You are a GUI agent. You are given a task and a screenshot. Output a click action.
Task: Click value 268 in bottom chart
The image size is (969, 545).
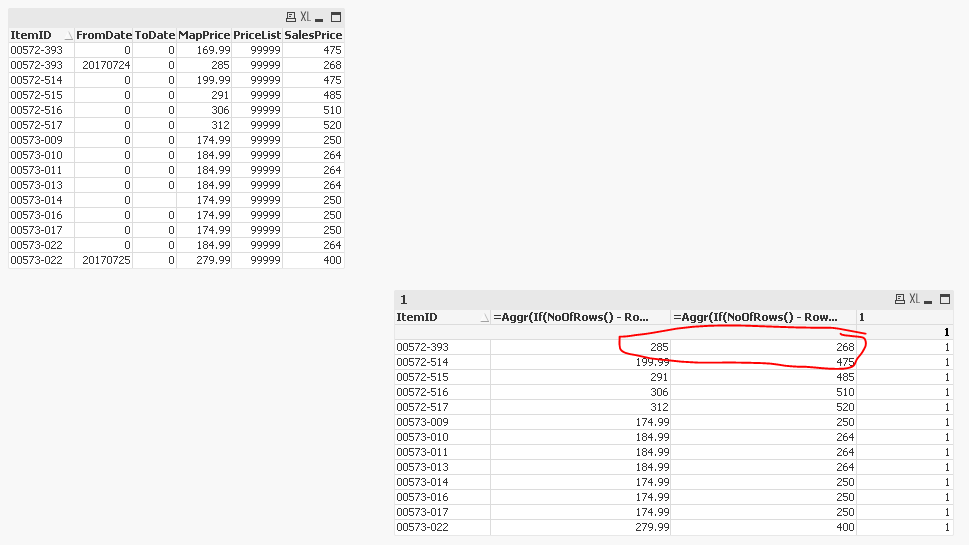763,347
